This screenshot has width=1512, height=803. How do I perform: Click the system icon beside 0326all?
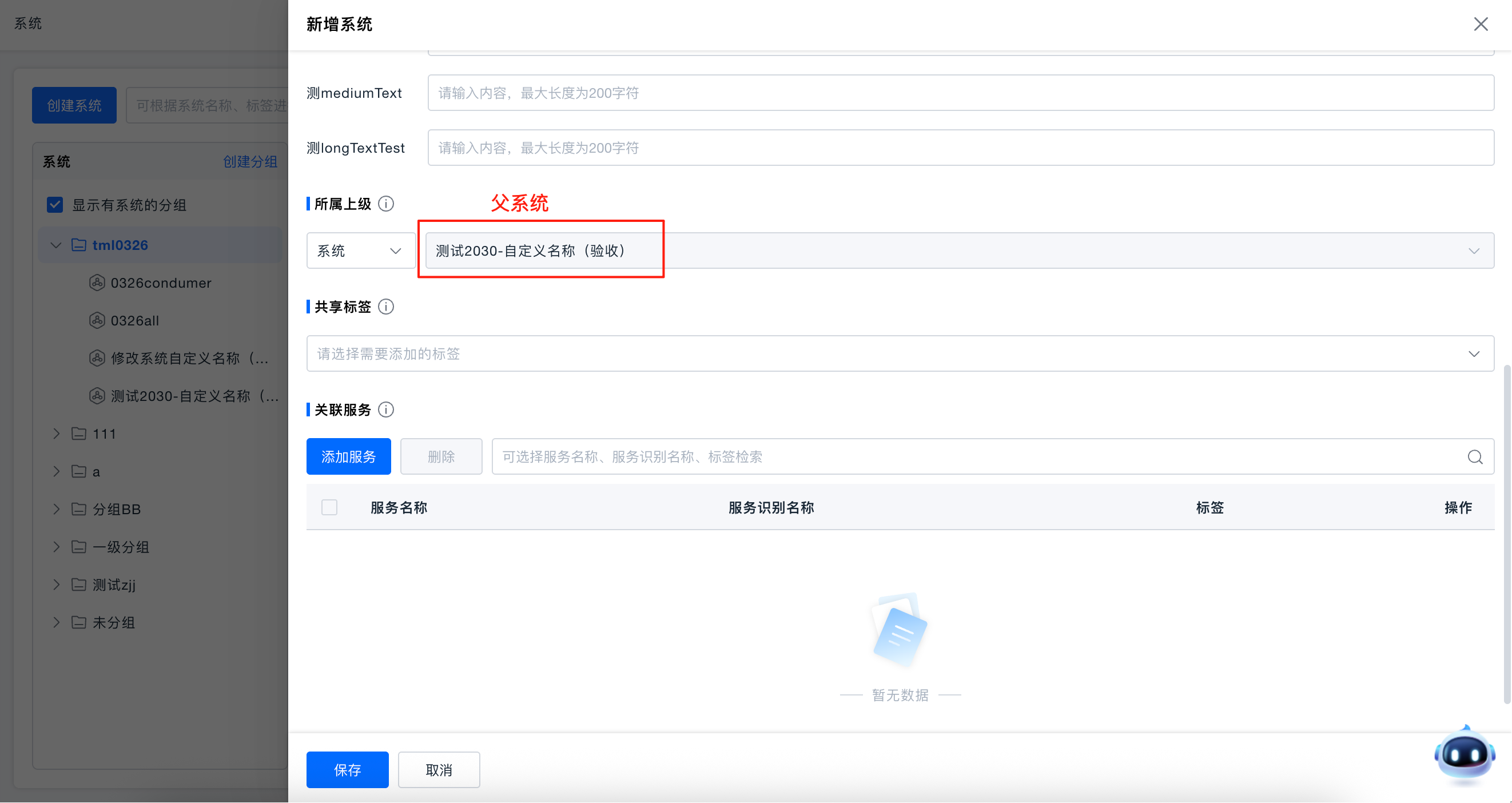(97, 320)
